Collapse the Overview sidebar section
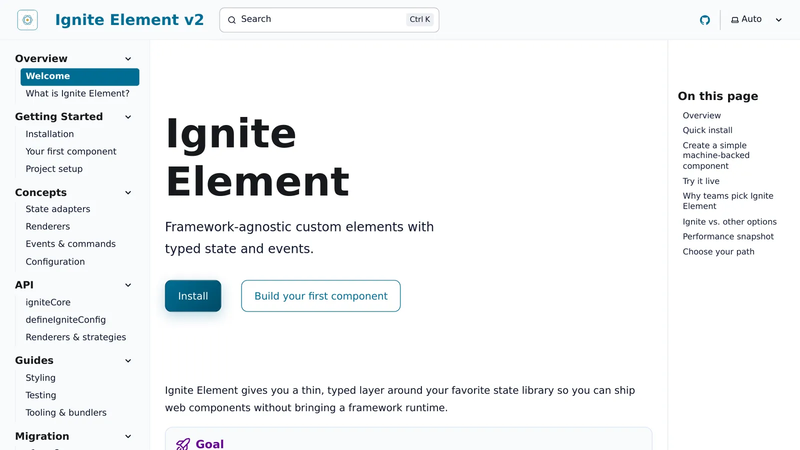This screenshot has width=800, height=450. click(x=128, y=59)
